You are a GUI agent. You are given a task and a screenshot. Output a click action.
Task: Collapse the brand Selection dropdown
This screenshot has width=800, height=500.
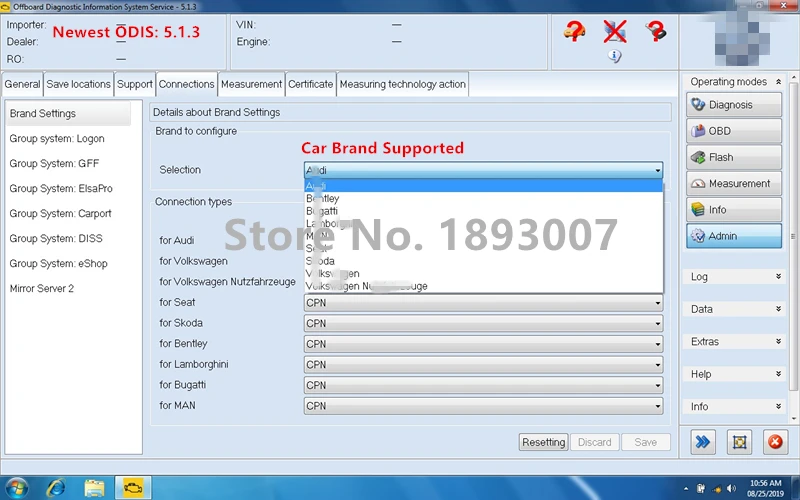(657, 170)
